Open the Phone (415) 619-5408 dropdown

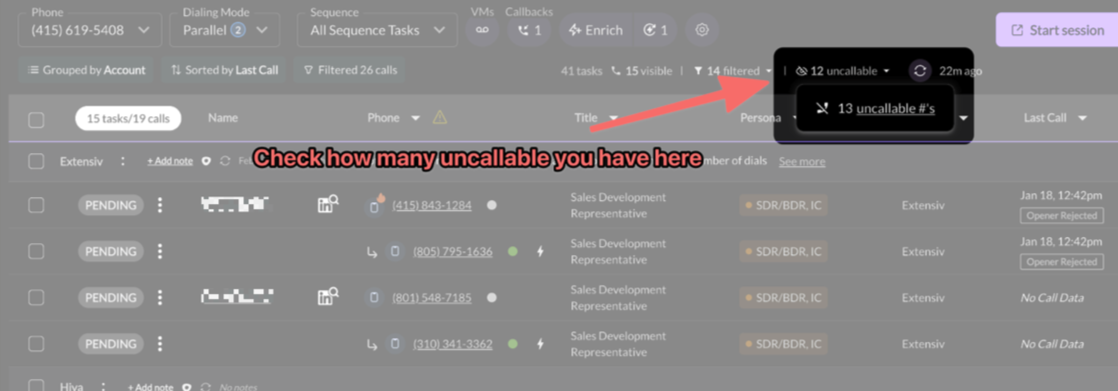[x=91, y=30]
